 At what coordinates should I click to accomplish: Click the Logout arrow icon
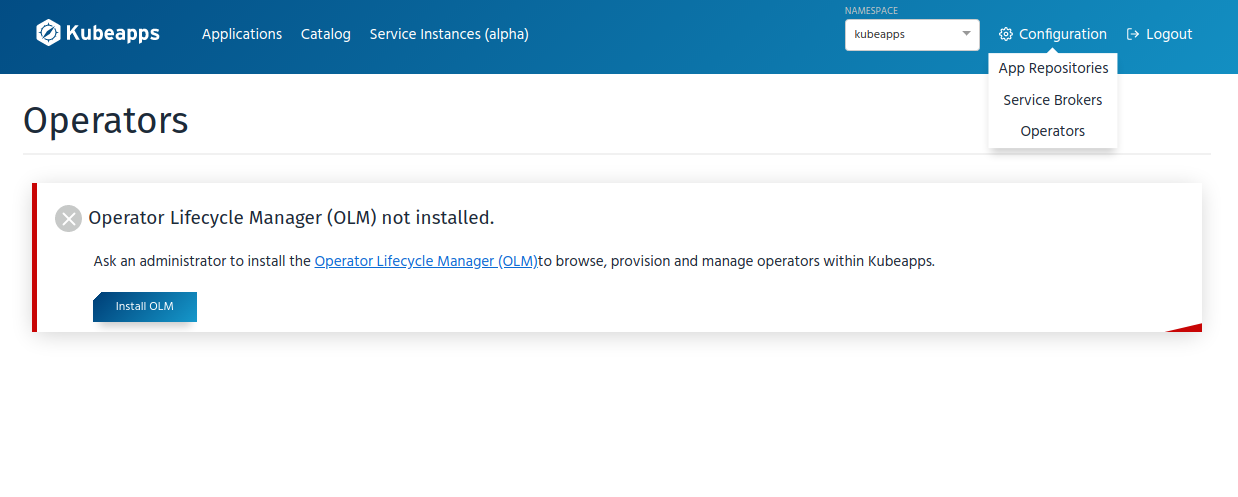pyautogui.click(x=1133, y=34)
